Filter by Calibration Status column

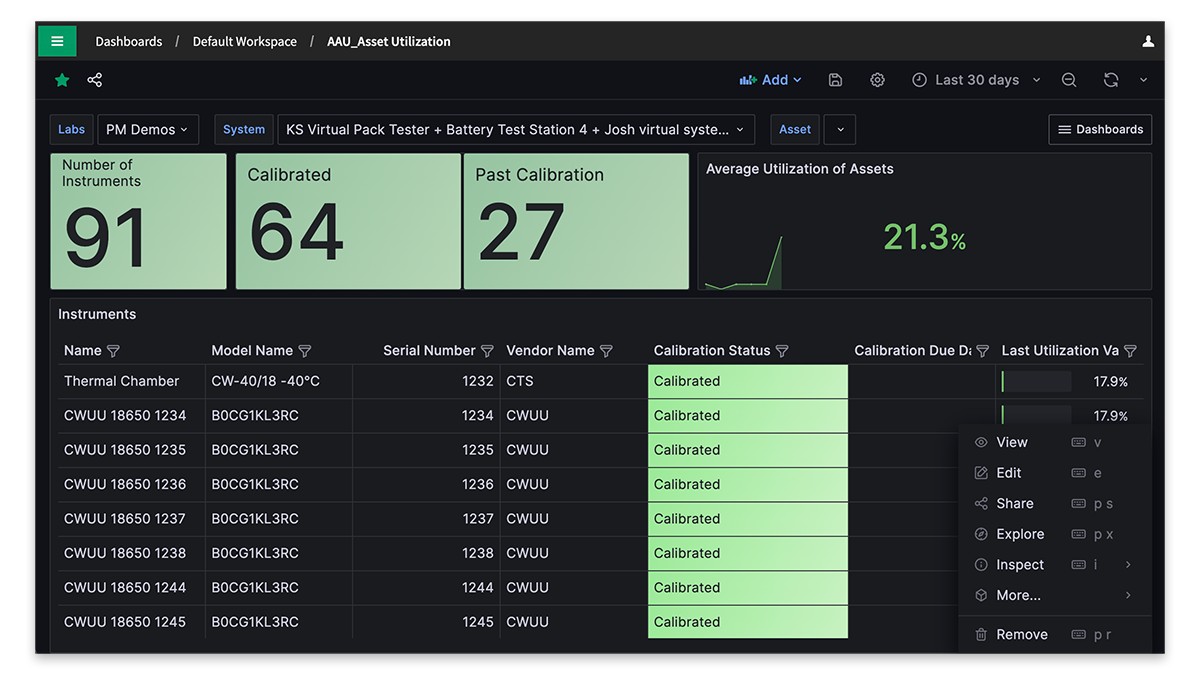(x=782, y=351)
